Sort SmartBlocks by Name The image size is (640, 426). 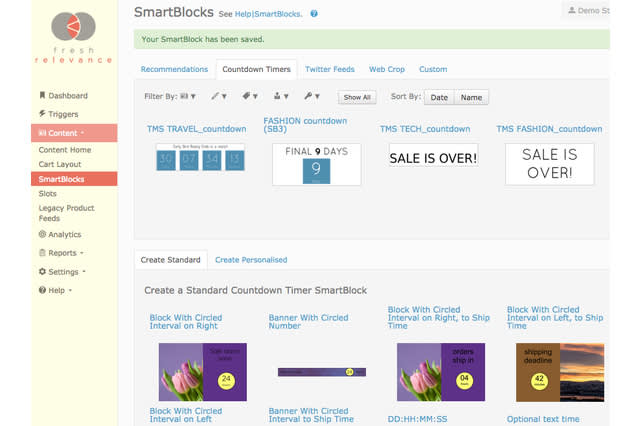[x=471, y=98]
